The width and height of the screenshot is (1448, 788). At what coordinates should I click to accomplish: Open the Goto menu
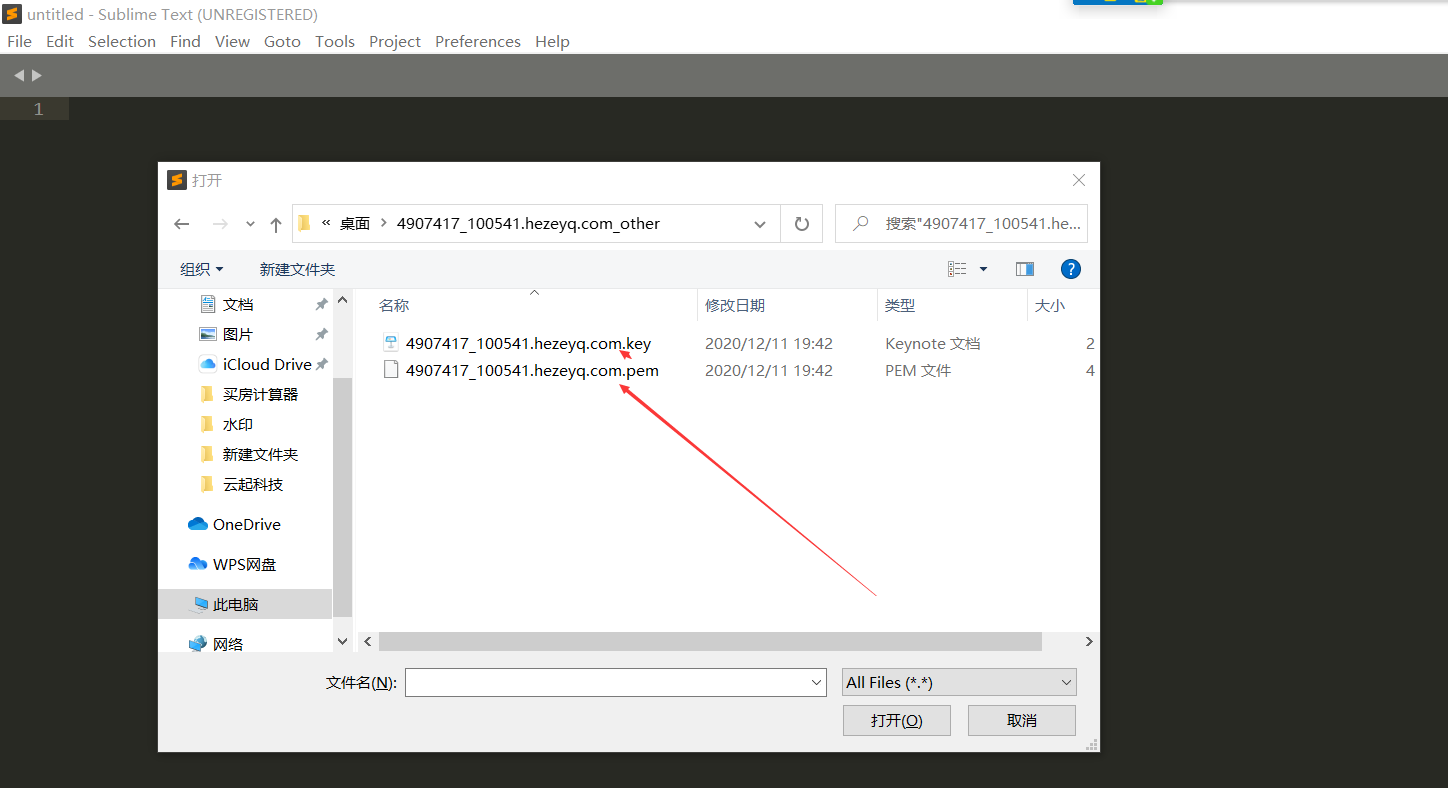[x=282, y=41]
